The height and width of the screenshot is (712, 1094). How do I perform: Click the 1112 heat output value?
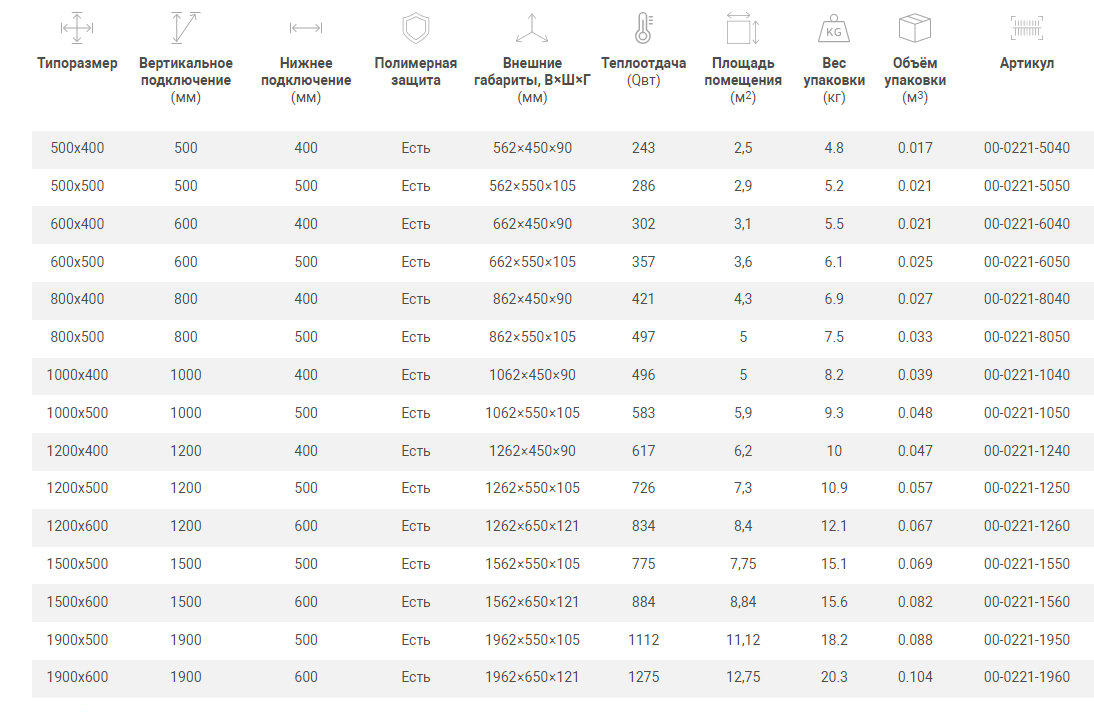[x=643, y=640]
